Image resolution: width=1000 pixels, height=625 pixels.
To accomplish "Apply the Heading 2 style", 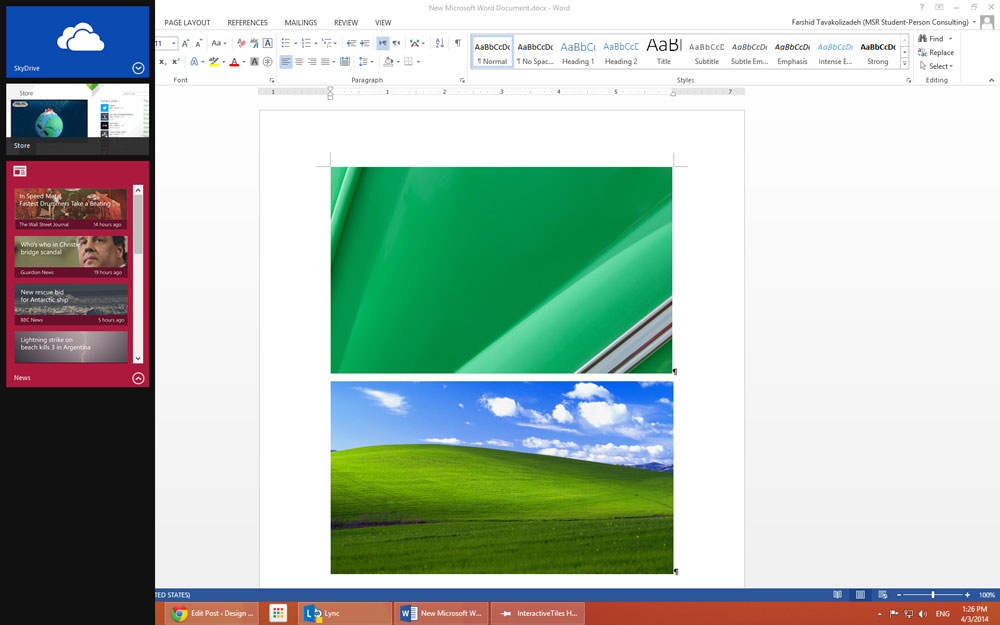I will [x=621, y=52].
